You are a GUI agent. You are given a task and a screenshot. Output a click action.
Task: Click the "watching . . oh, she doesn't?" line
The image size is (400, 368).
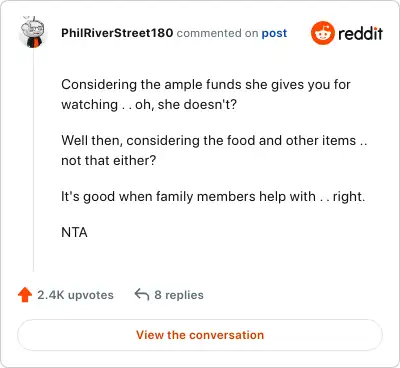coord(149,105)
